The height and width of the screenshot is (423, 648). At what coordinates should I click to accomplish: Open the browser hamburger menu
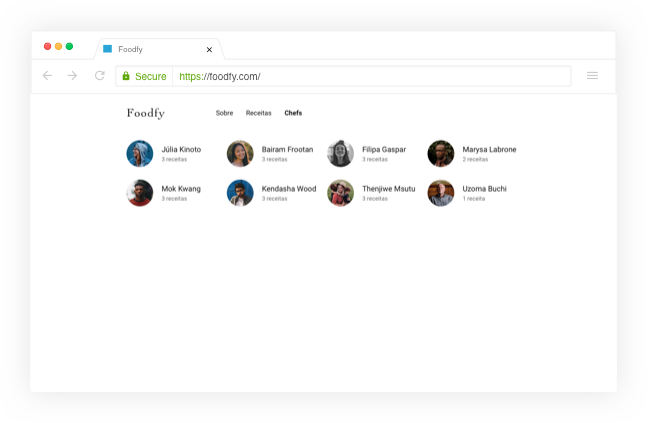click(592, 76)
